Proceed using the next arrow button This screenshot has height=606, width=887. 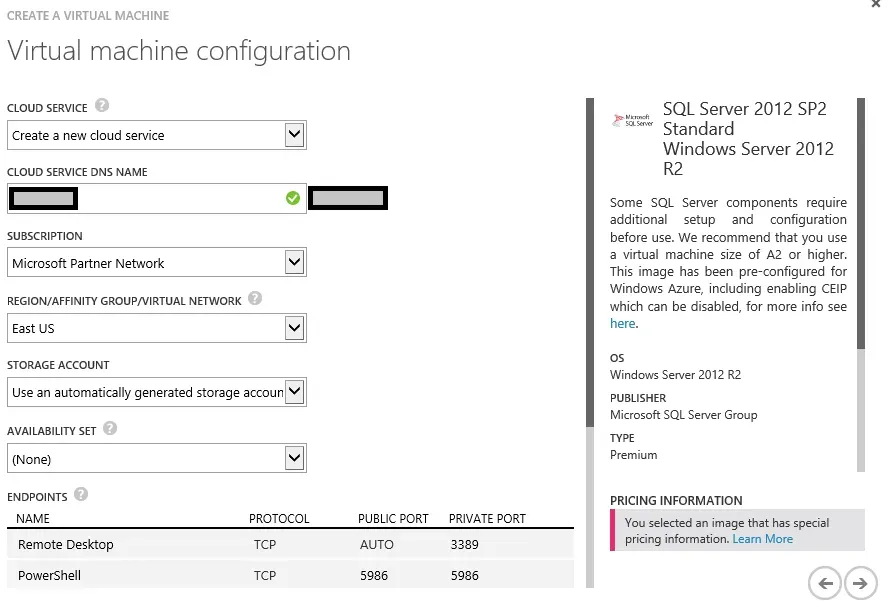[x=858, y=583]
